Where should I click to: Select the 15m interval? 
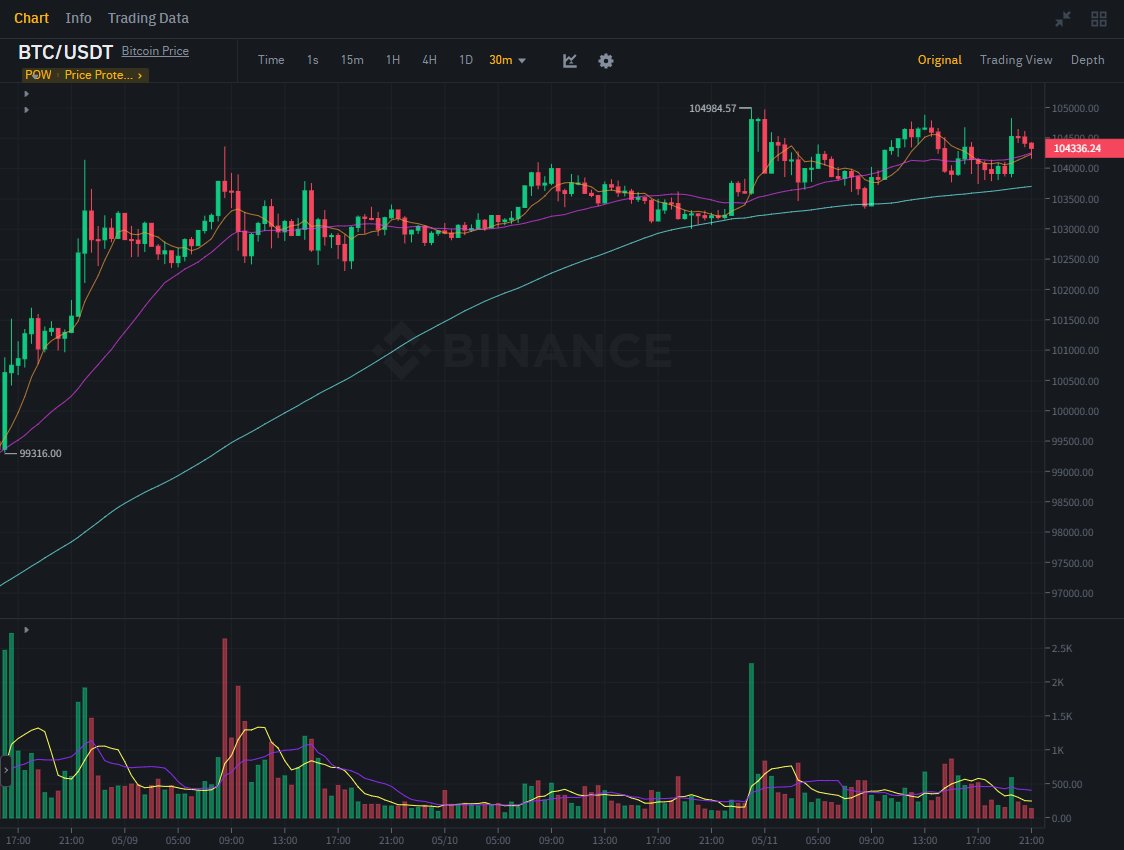coord(352,60)
